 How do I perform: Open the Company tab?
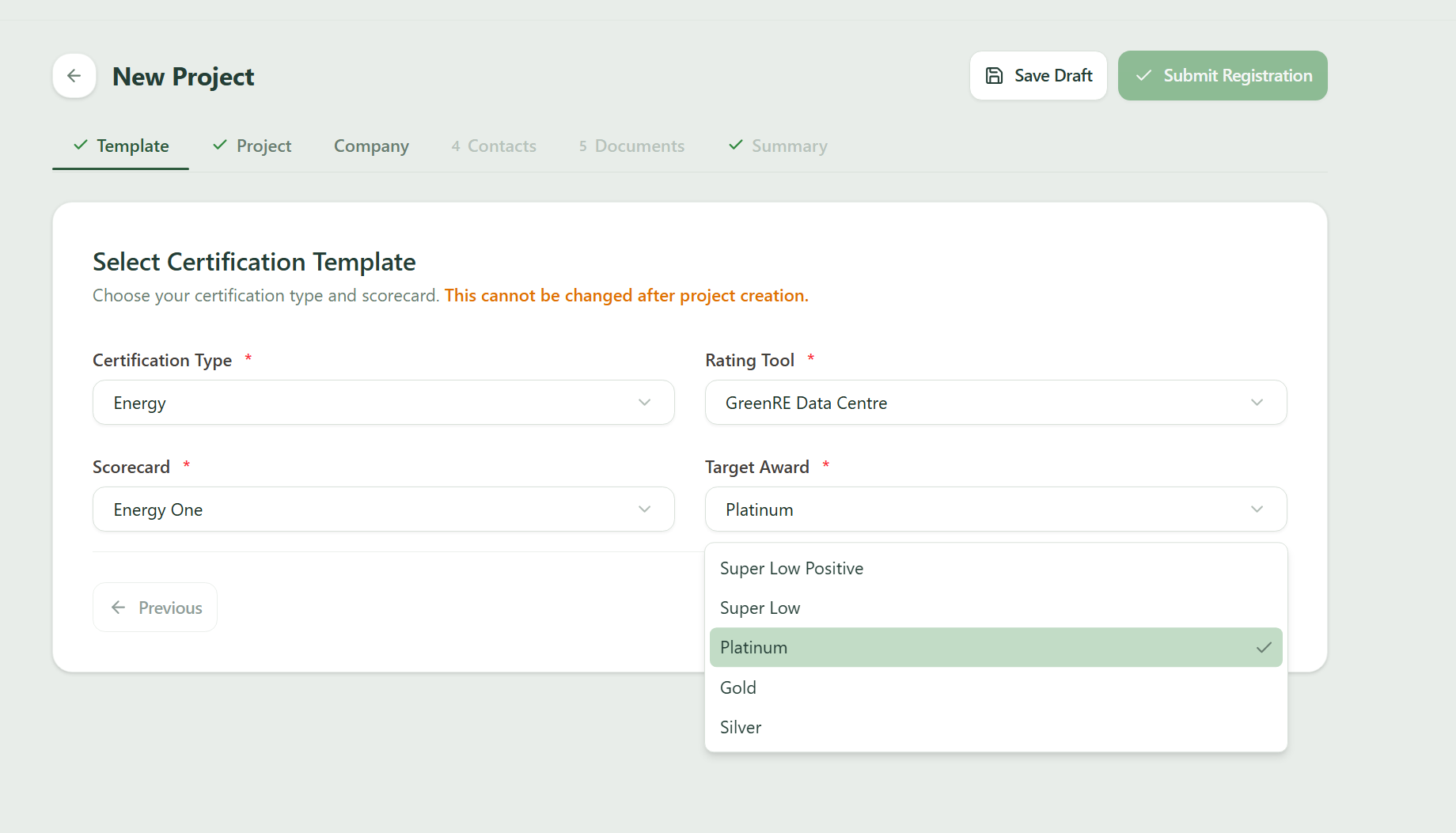pos(371,146)
